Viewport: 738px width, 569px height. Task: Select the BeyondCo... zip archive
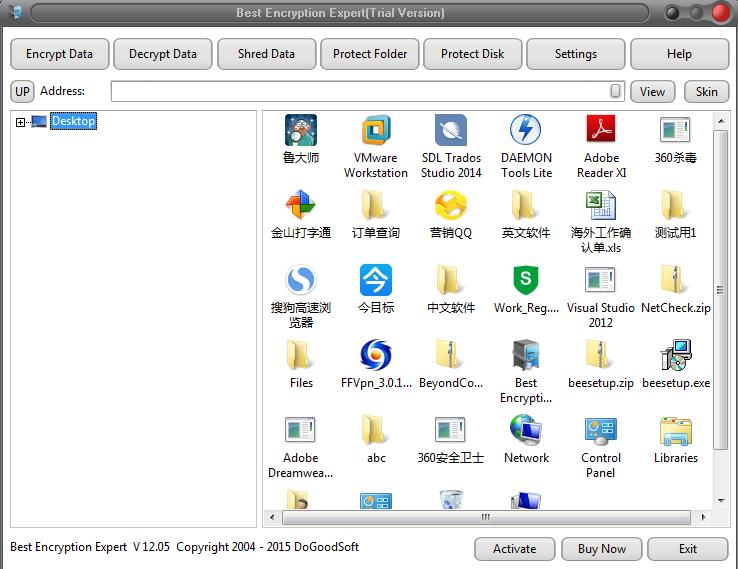(451, 355)
